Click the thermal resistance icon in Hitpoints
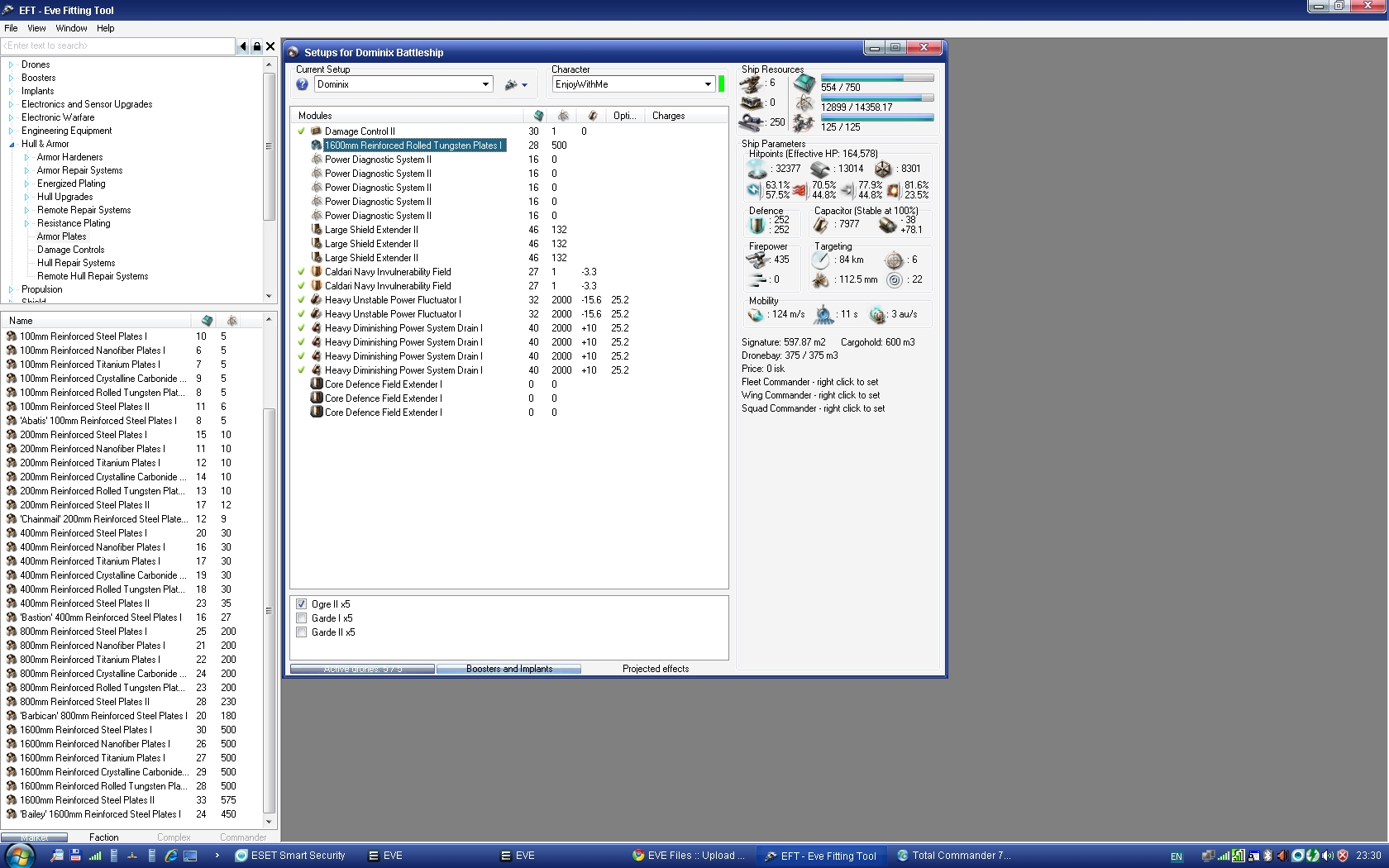1389x868 pixels. click(x=800, y=190)
